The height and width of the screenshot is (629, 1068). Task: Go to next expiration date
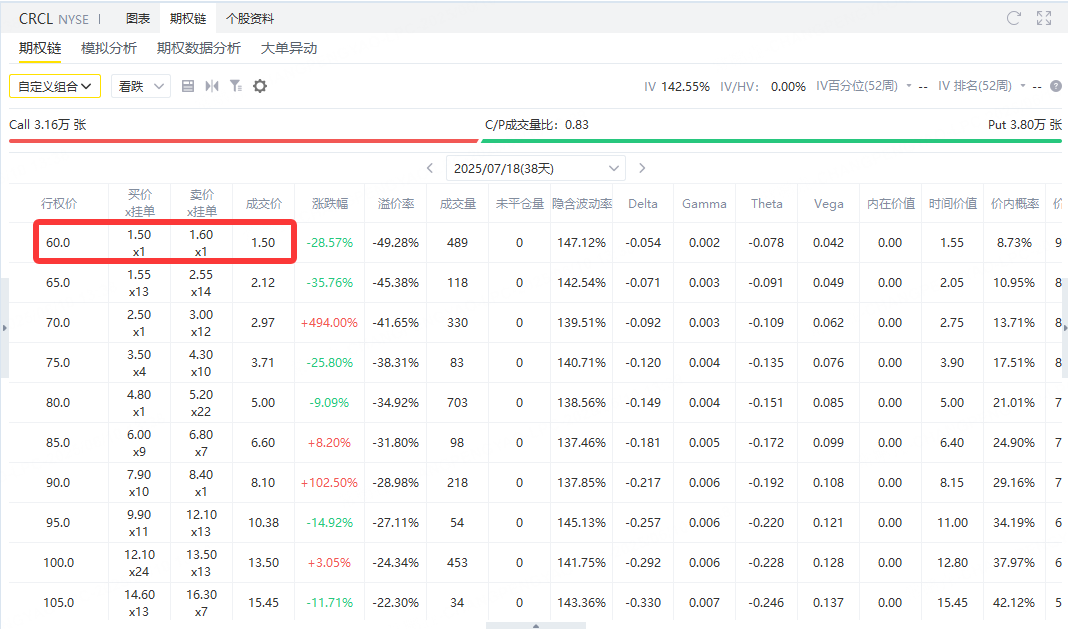click(x=642, y=168)
